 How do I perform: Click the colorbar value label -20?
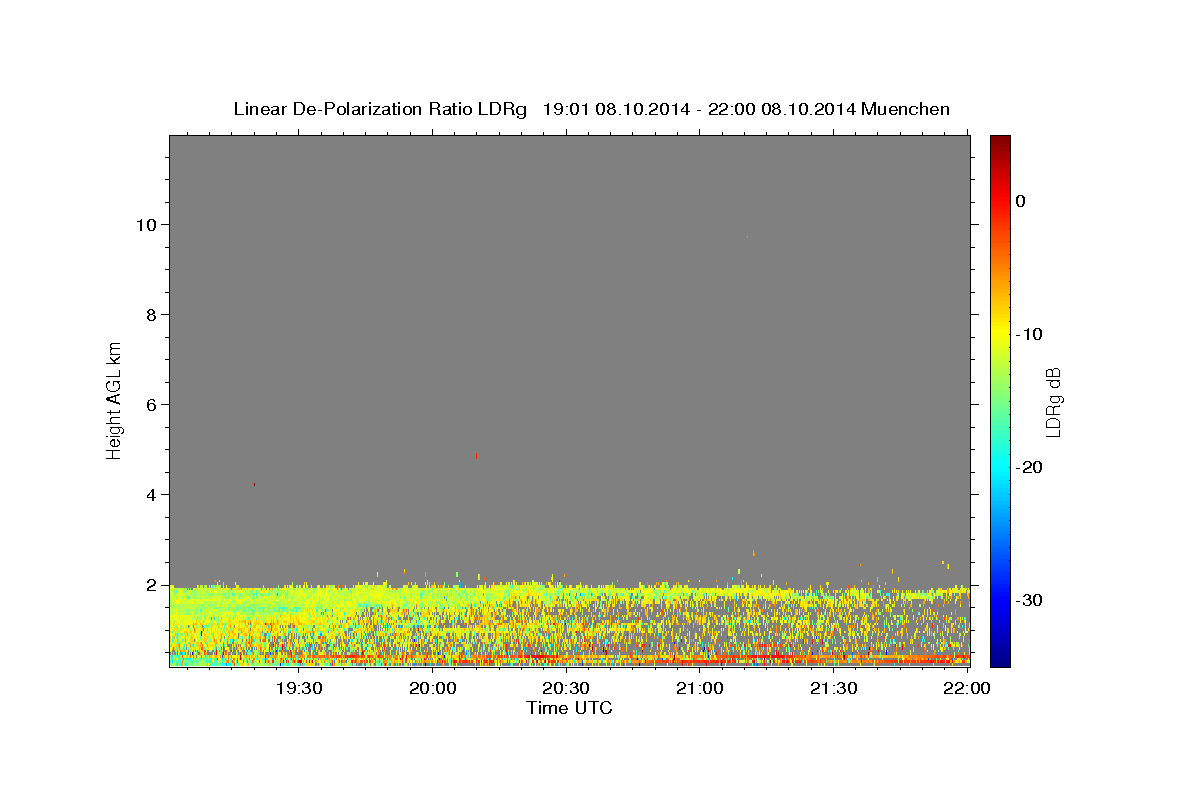pyautogui.click(x=1029, y=467)
